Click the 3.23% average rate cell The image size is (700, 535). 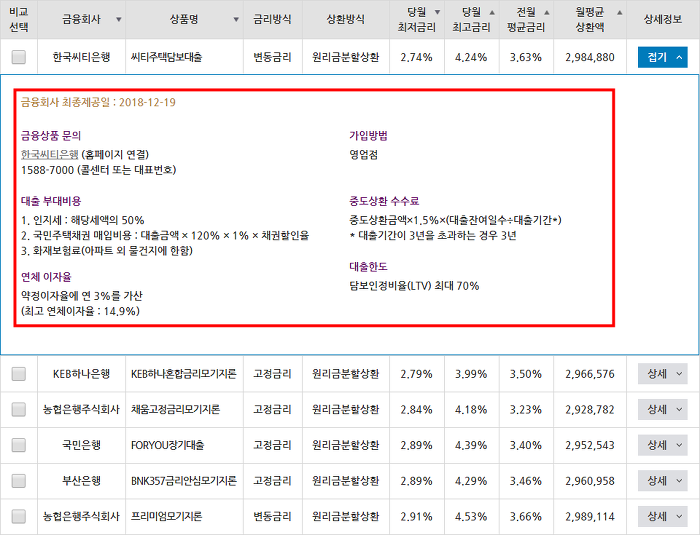click(x=526, y=410)
